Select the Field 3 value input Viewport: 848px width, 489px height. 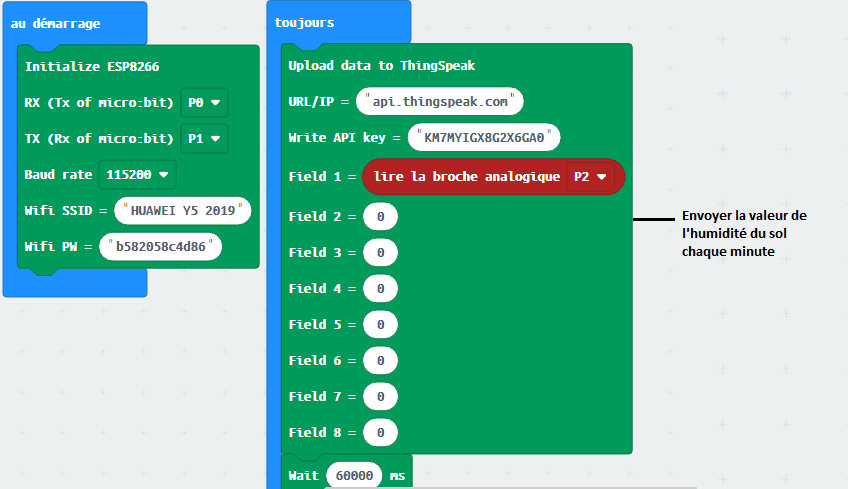click(381, 253)
